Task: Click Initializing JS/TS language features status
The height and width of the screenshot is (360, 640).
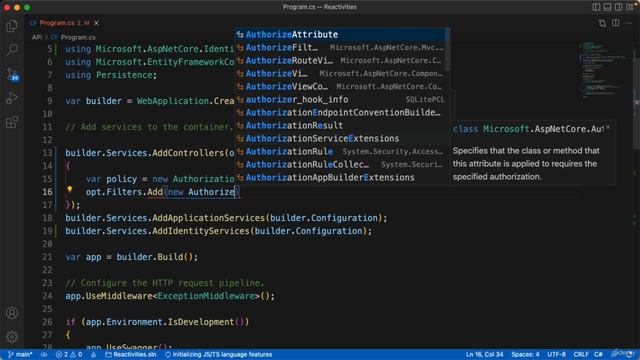Action: coord(218,354)
